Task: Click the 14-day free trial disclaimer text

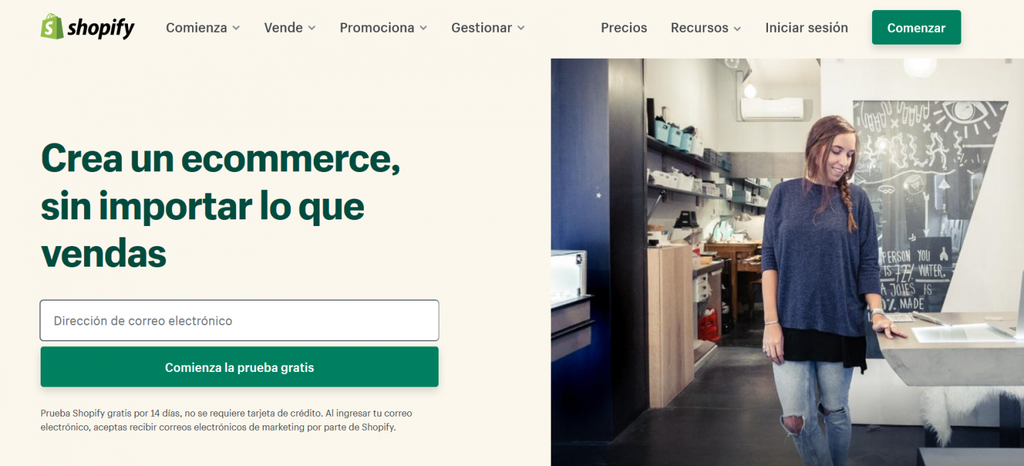Action: pos(227,420)
